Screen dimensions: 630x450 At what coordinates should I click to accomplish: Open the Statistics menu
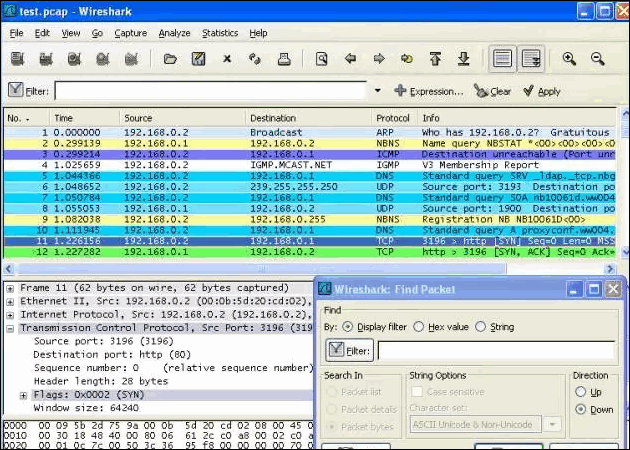[220, 33]
